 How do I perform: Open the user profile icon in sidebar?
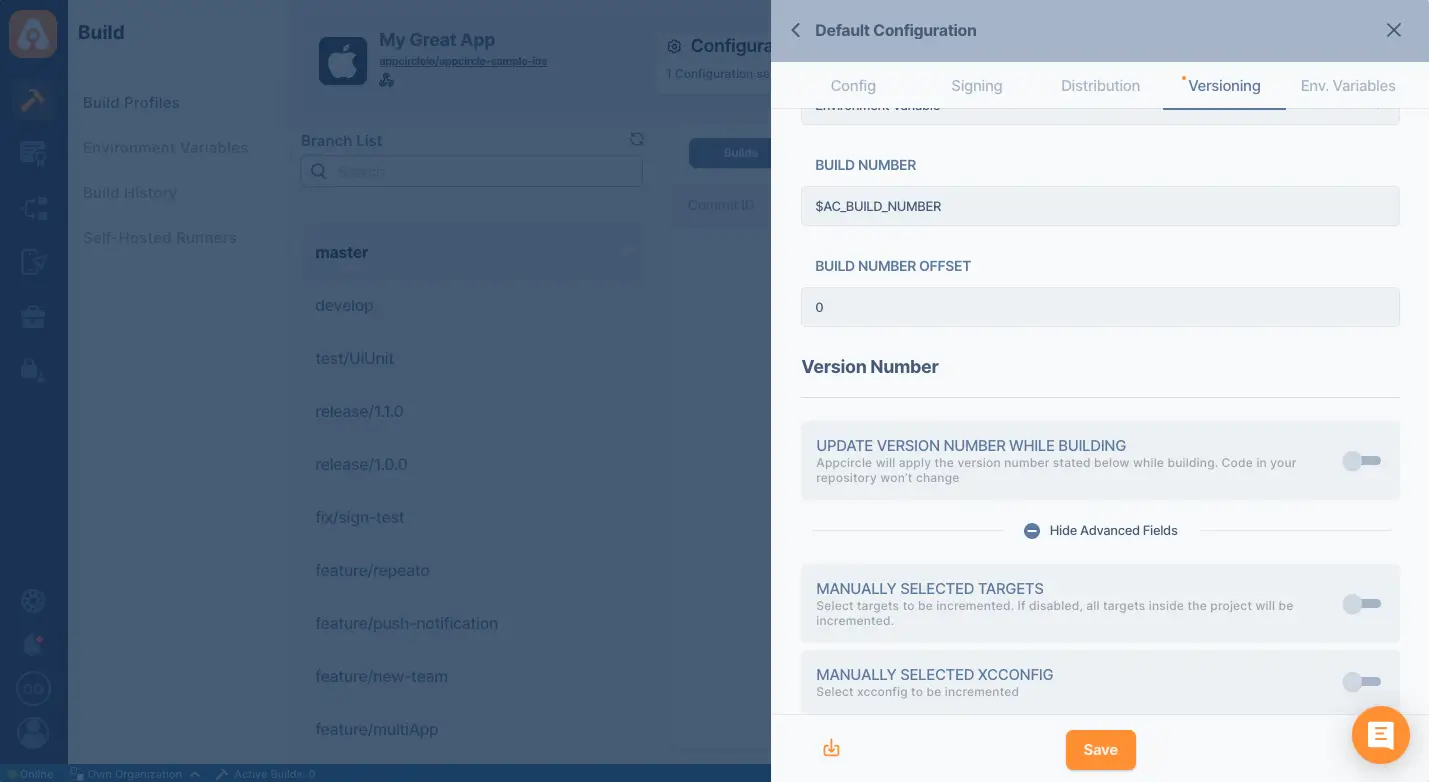click(x=33, y=734)
